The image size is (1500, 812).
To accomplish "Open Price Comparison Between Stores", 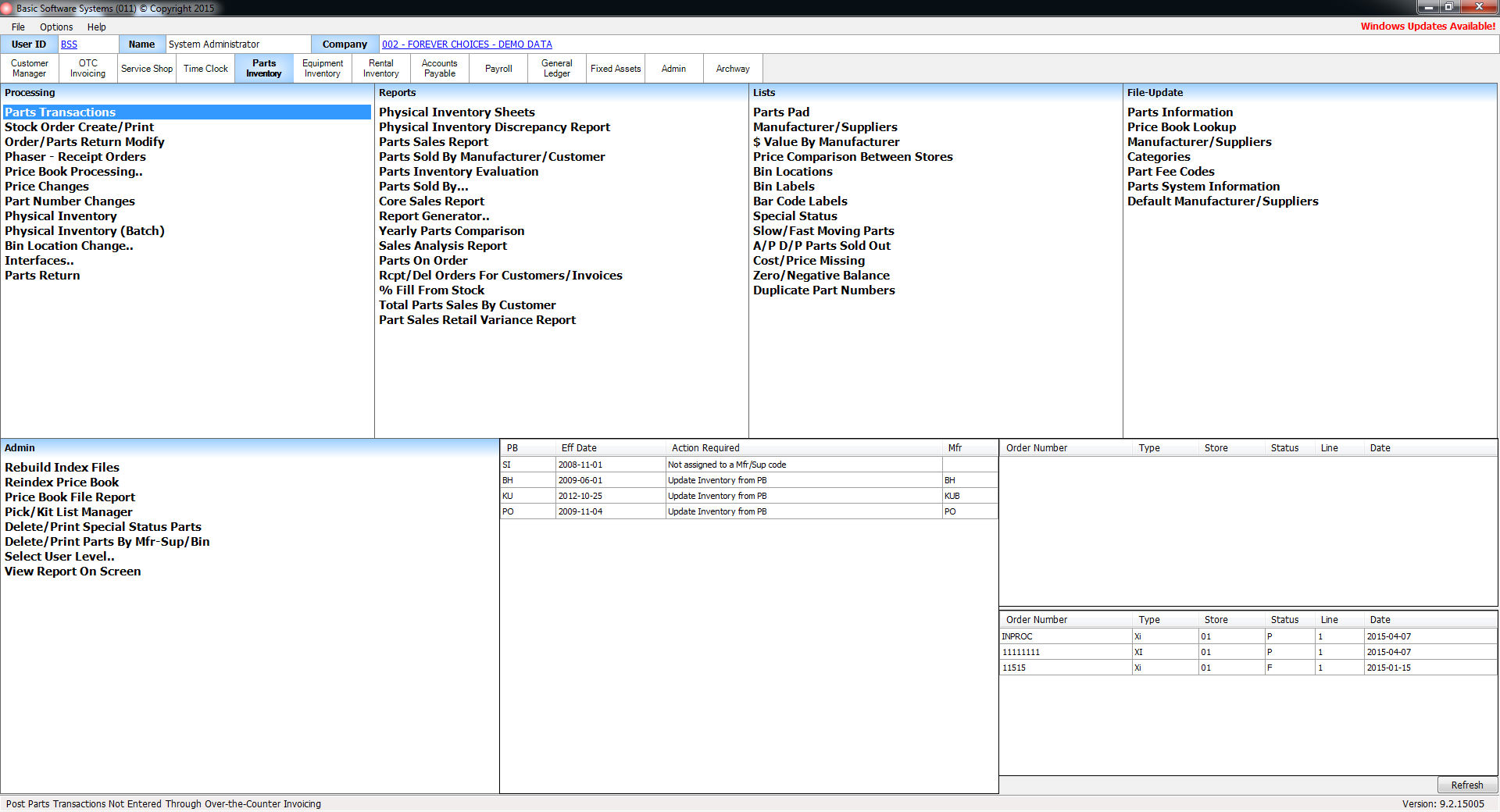I will (x=853, y=157).
